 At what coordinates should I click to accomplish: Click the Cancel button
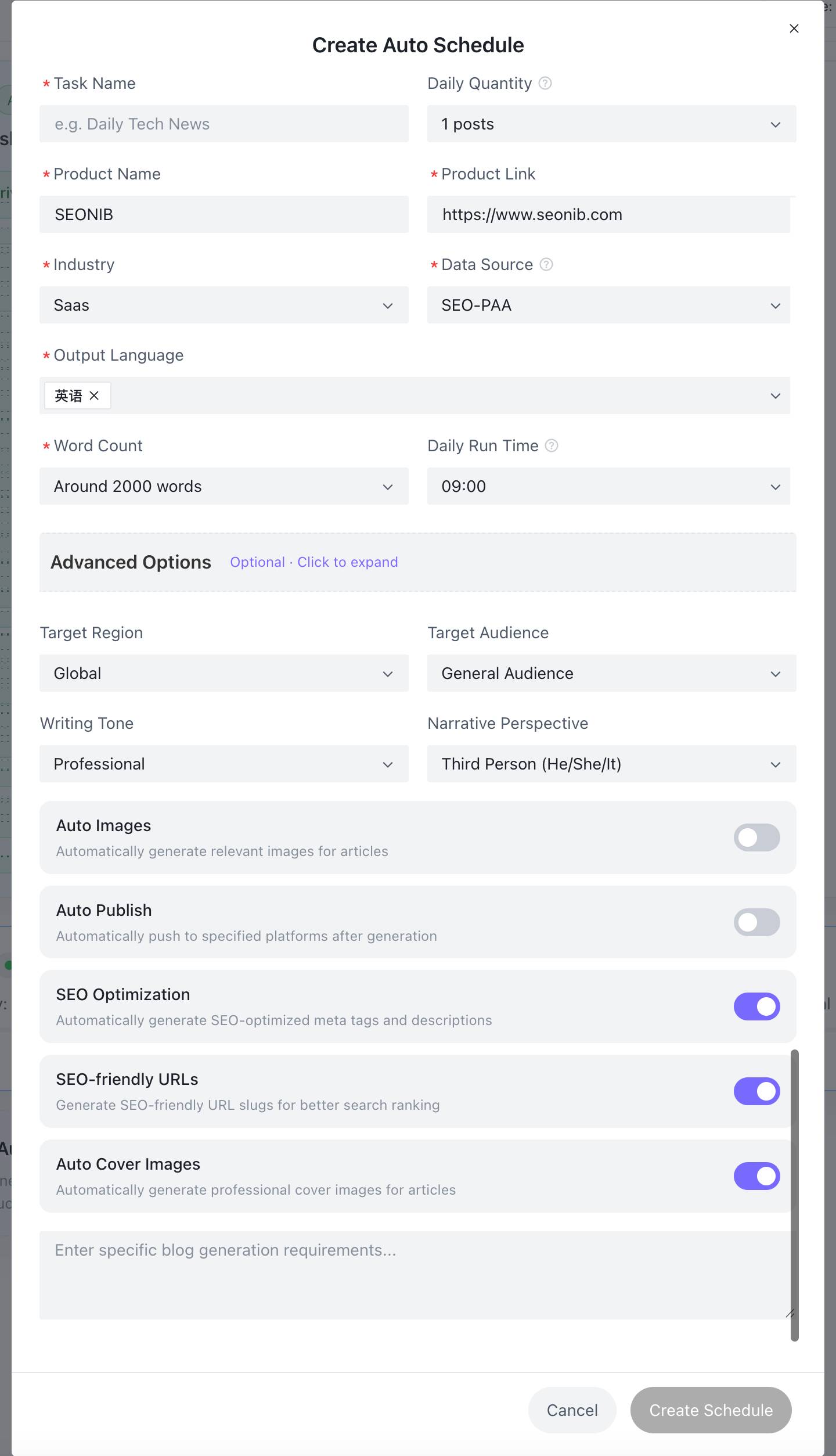(x=572, y=1410)
